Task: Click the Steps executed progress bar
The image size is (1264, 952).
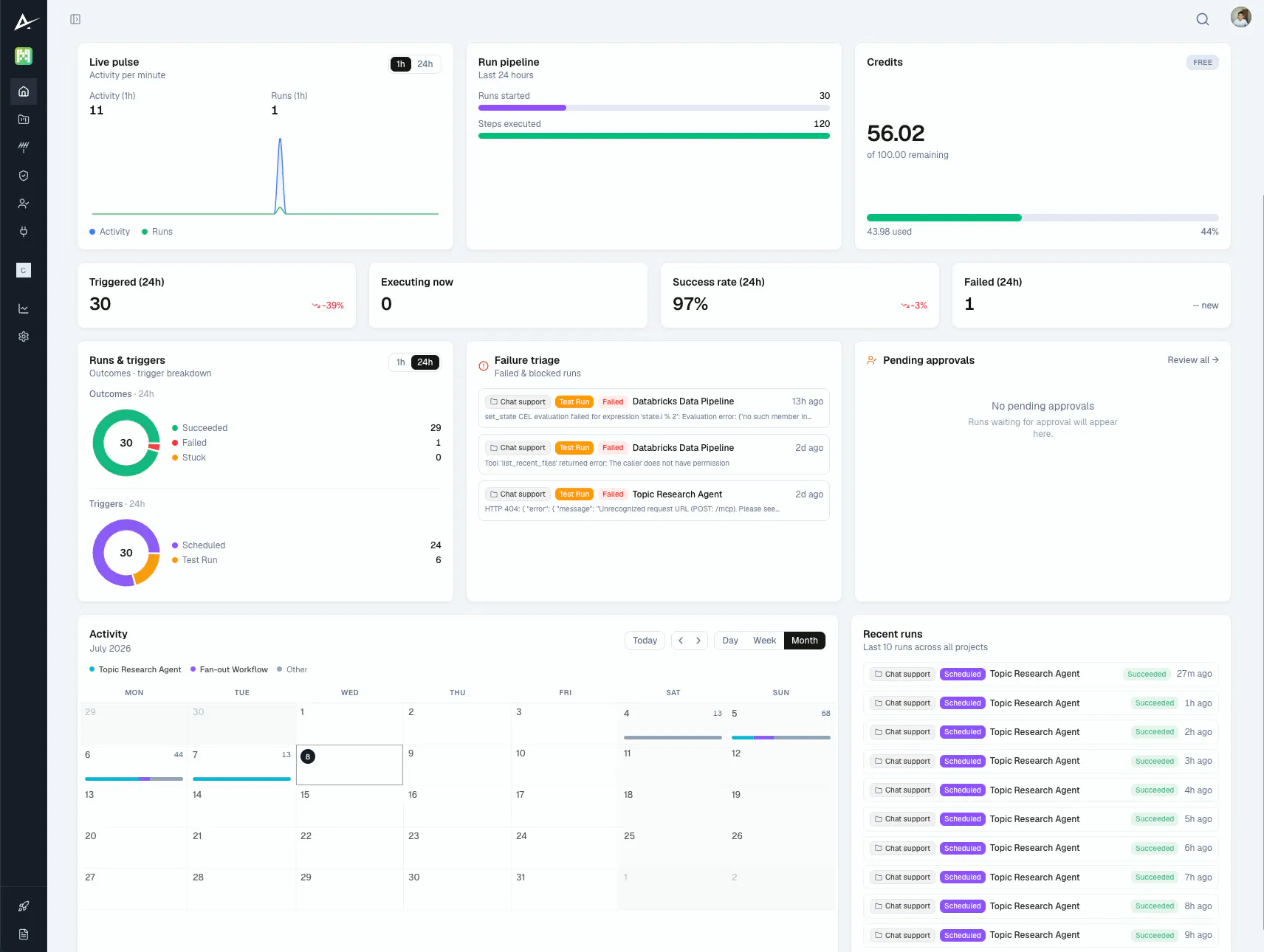Action: pos(654,136)
